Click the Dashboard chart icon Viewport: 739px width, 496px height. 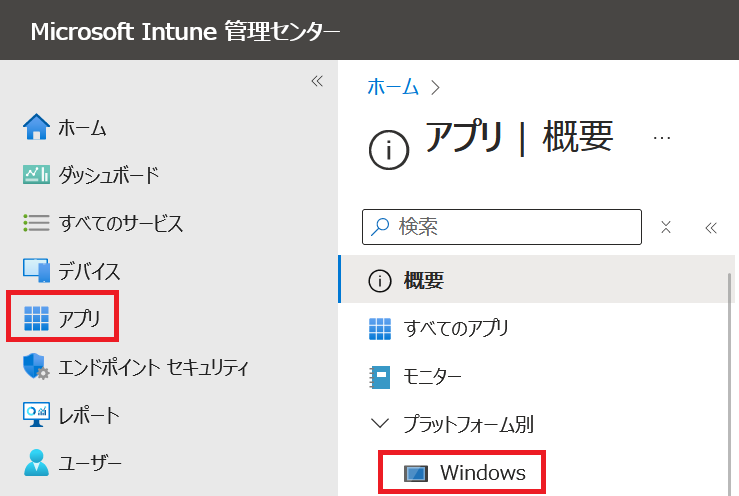(36, 174)
